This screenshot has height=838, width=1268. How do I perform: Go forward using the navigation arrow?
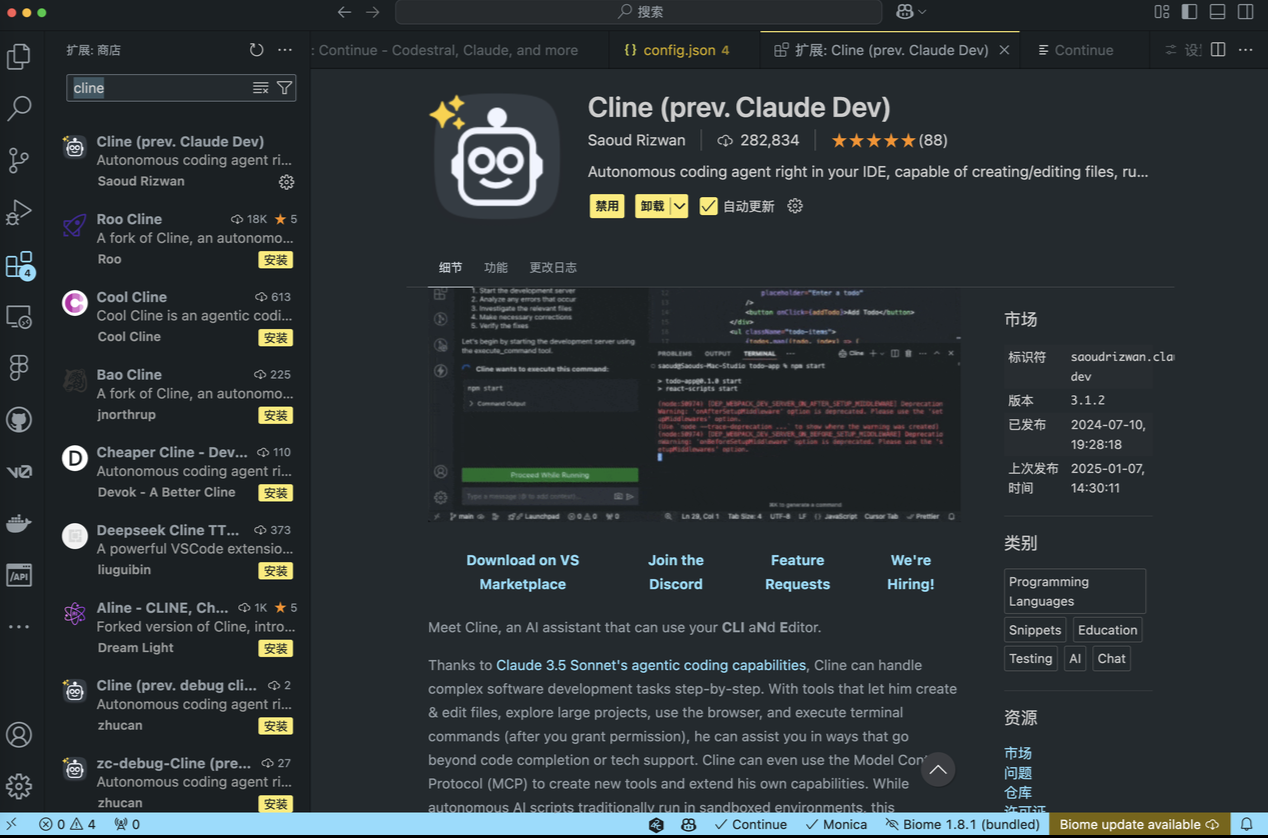point(373,12)
